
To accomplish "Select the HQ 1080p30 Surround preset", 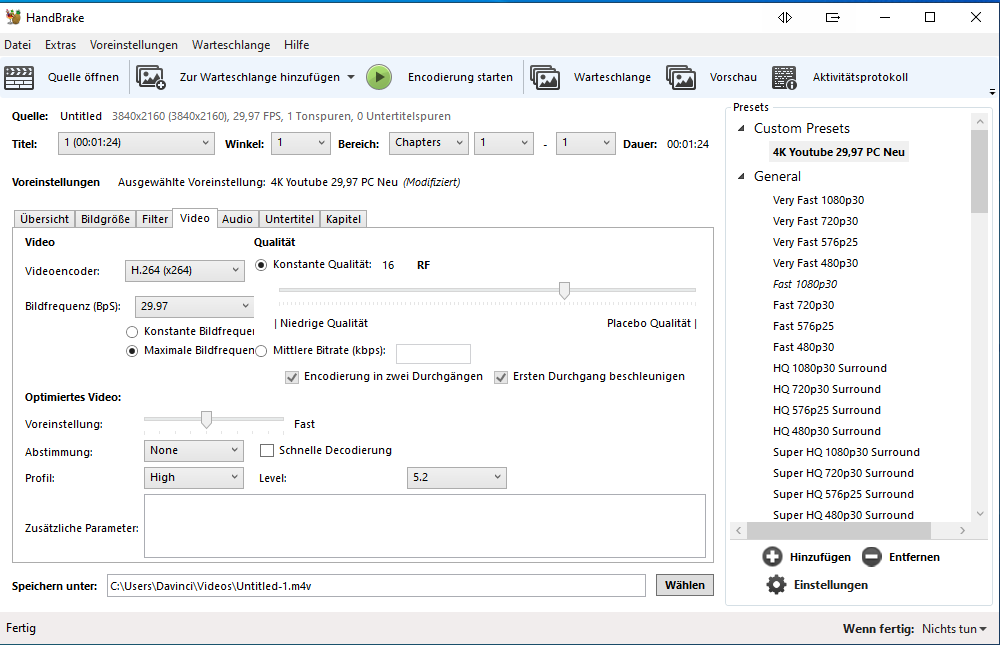I will pos(830,367).
